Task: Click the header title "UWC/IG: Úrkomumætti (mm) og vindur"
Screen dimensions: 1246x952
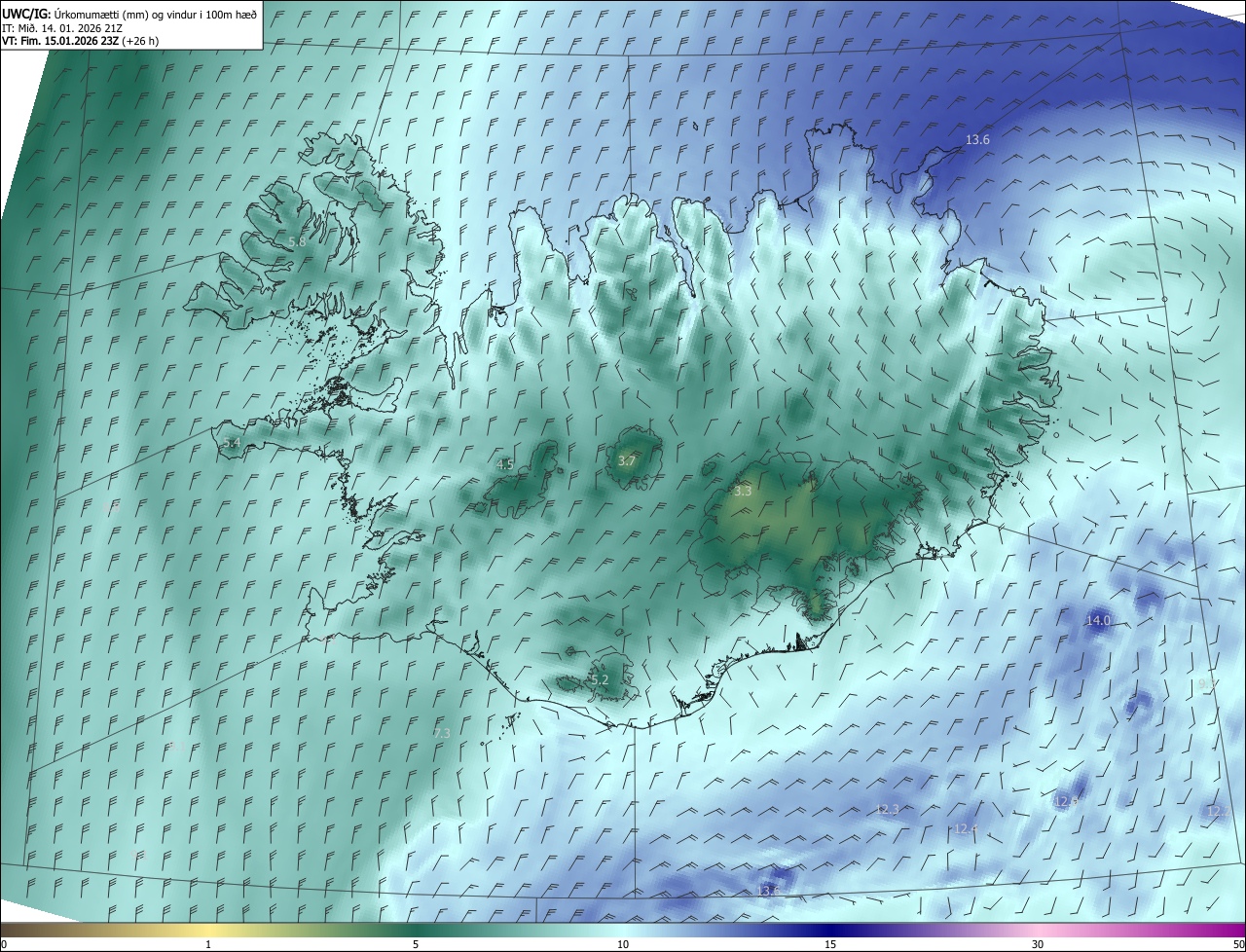Action: (x=129, y=14)
